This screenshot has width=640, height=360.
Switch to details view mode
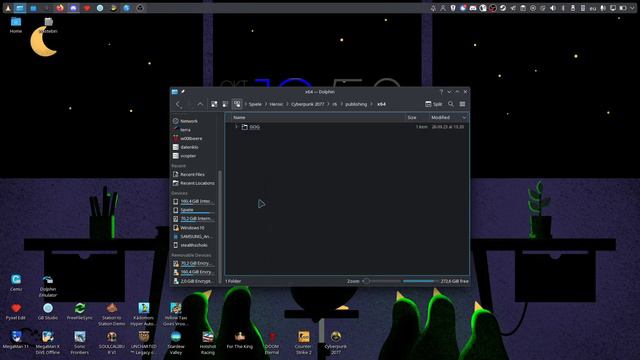pyautogui.click(x=237, y=104)
